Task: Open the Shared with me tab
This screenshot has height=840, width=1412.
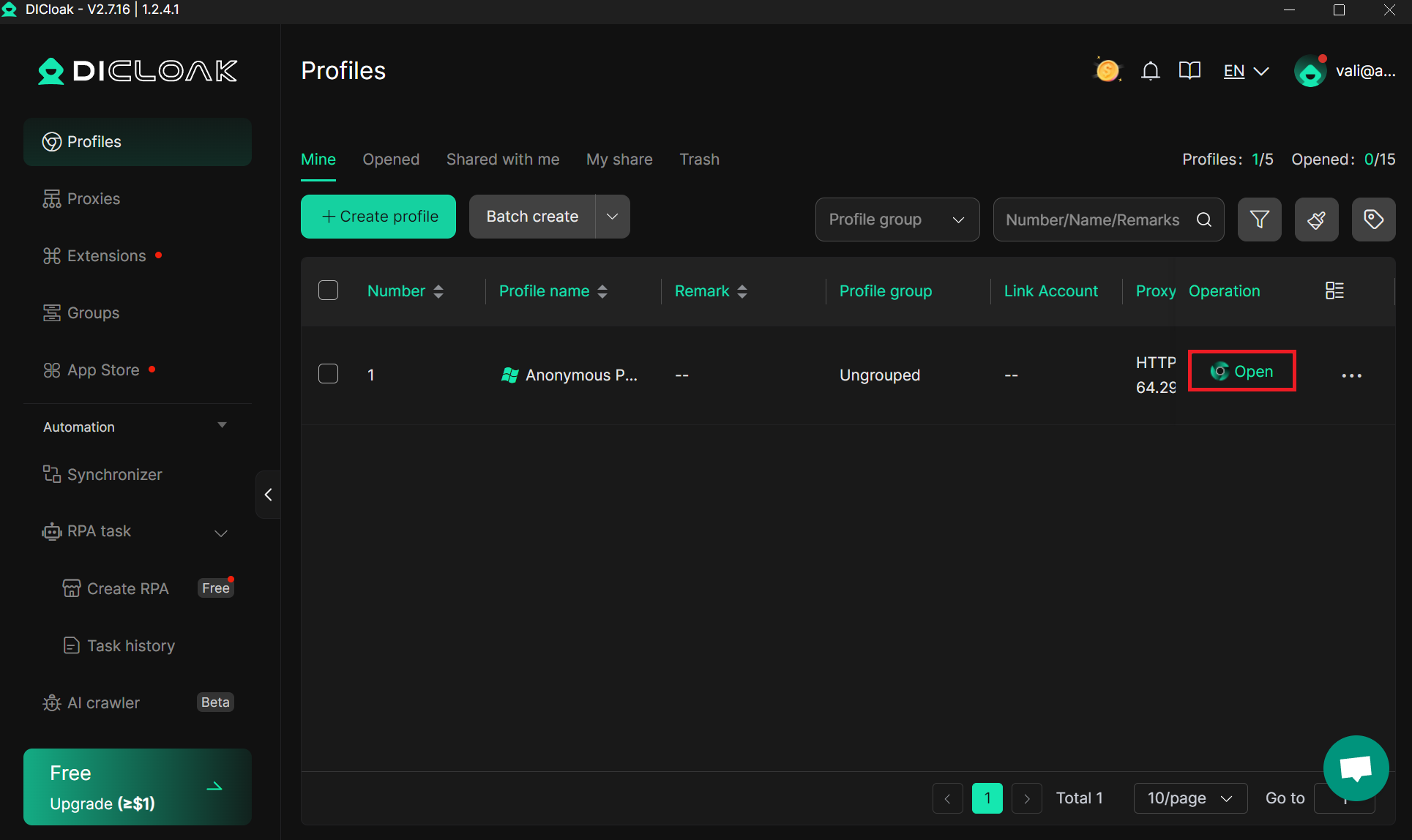Action: point(503,159)
